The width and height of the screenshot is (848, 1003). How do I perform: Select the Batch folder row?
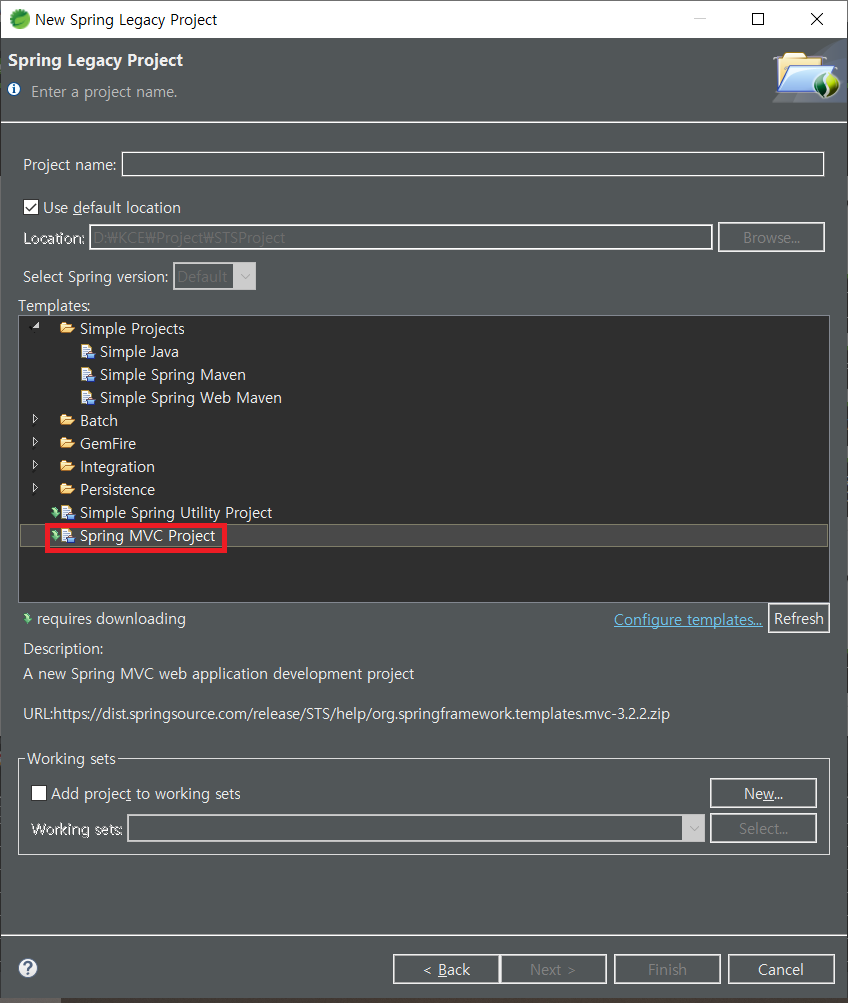tap(98, 421)
